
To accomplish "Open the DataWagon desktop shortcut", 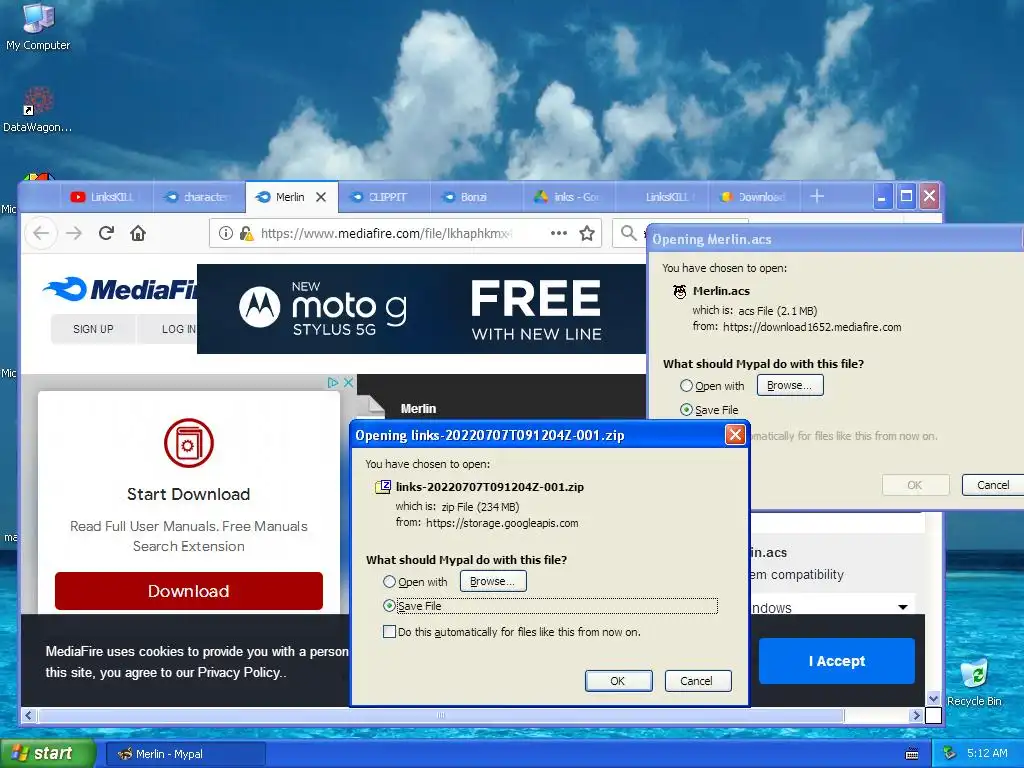I will point(37,109).
